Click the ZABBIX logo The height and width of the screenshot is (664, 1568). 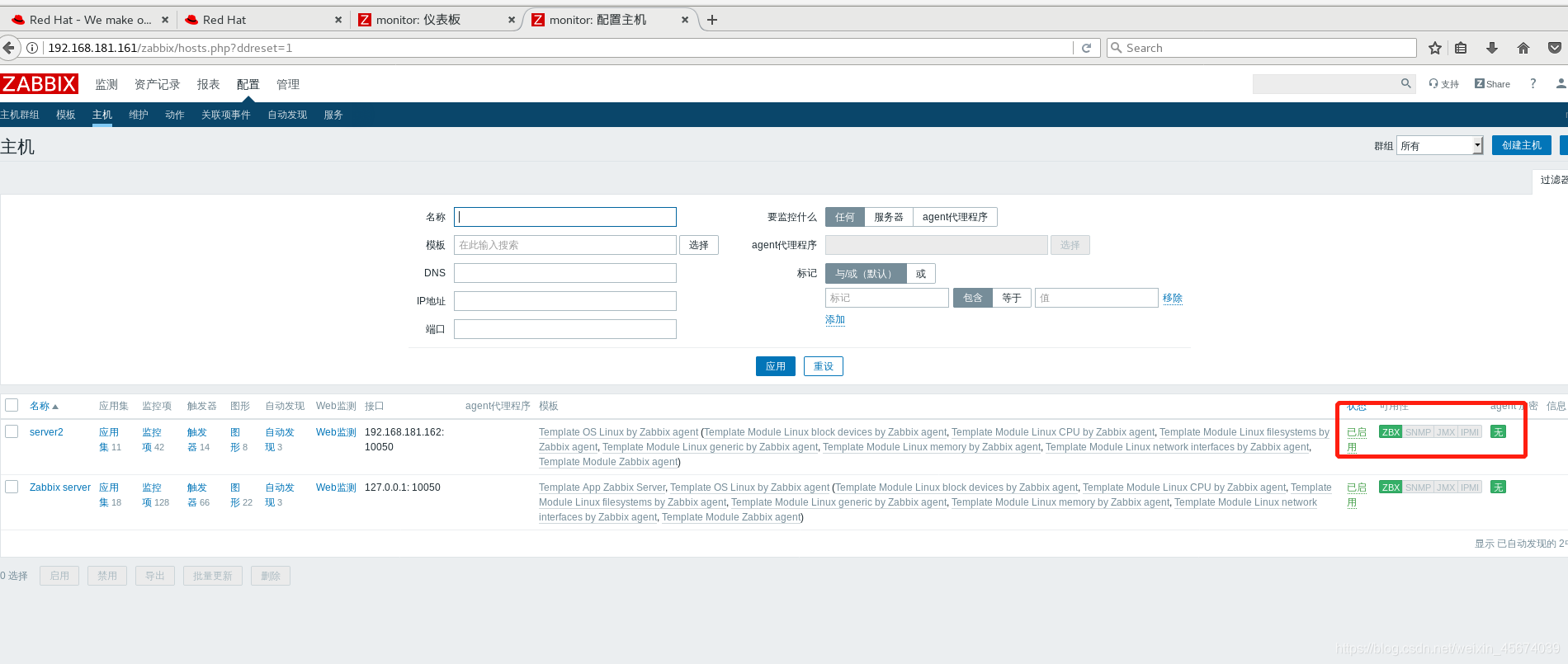[x=39, y=83]
